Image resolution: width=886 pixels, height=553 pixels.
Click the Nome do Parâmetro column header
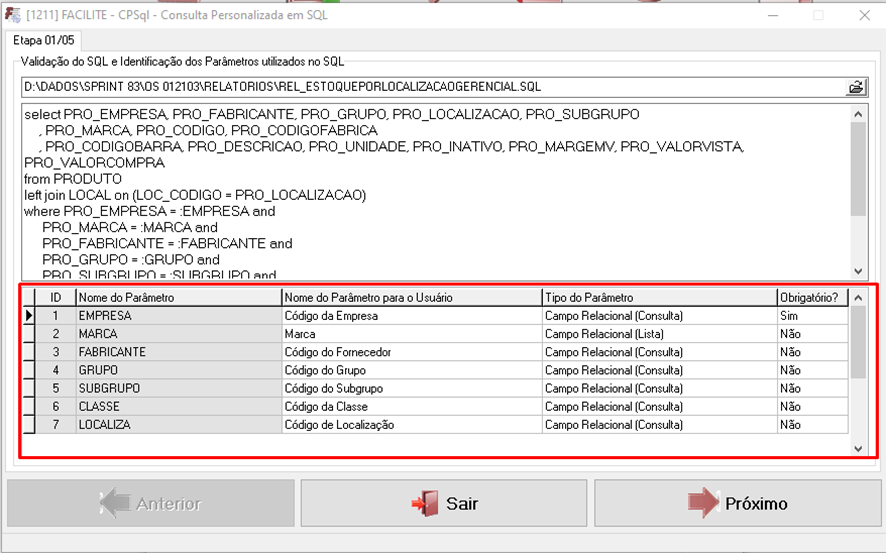(178, 297)
